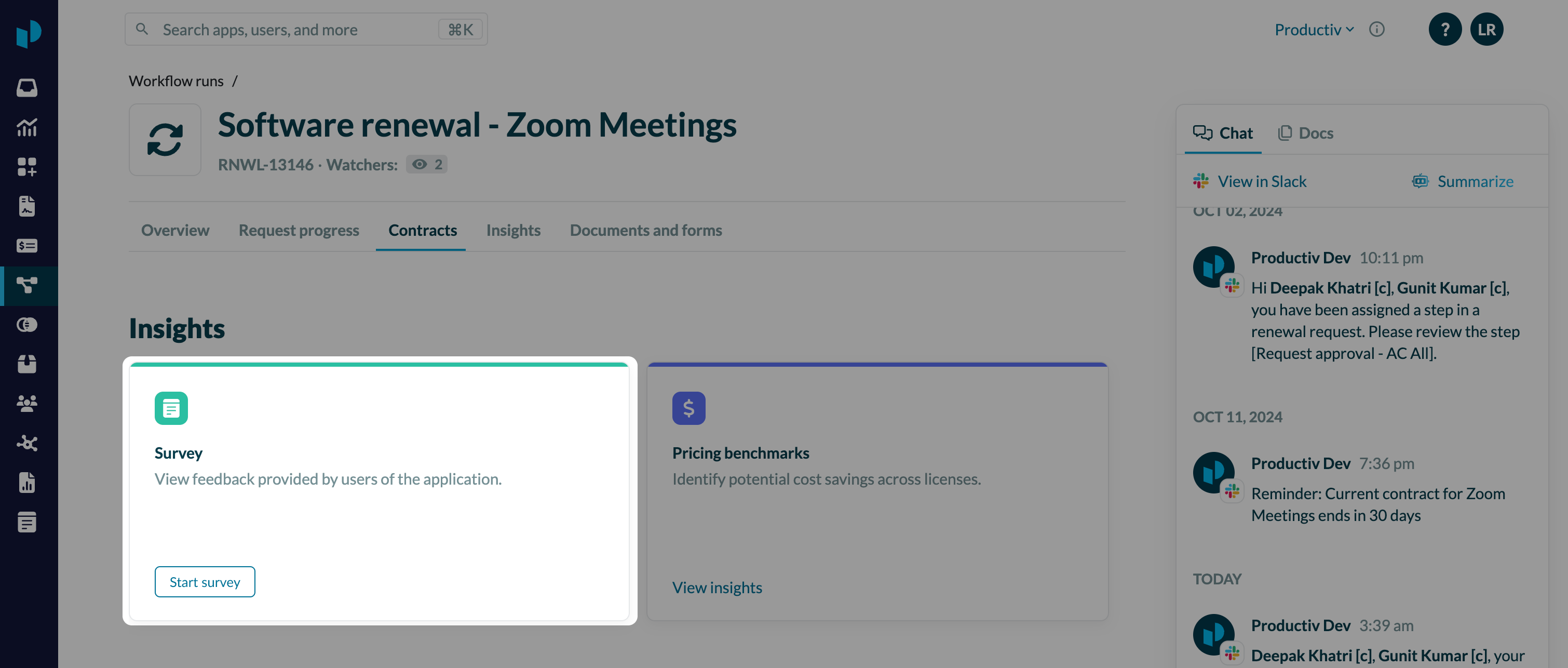This screenshot has width=1568, height=668.
Task: Switch to the Request progress tab
Action: tap(298, 230)
